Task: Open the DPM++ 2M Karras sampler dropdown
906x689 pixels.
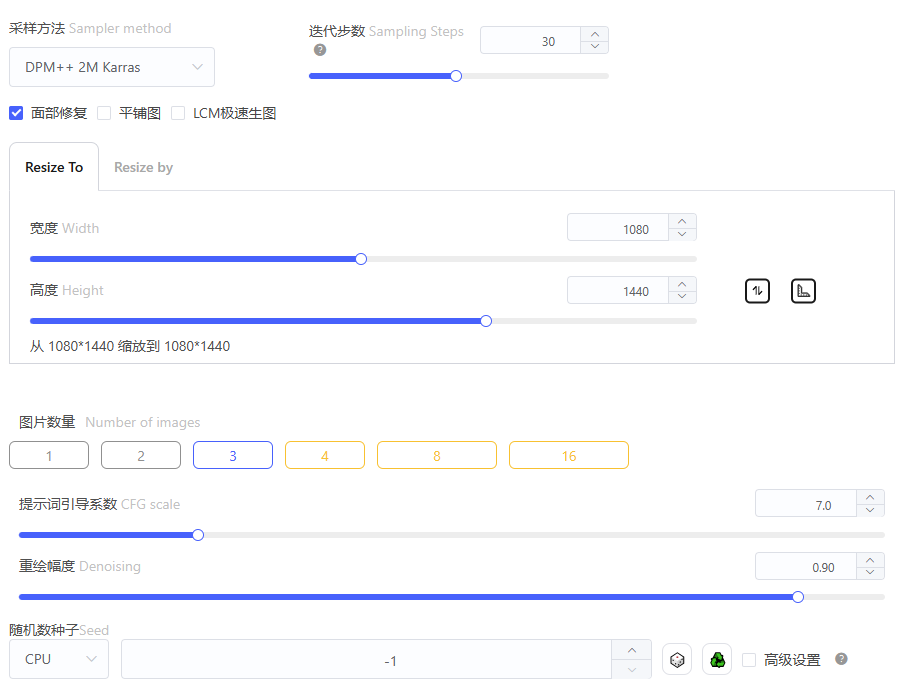Action: [112, 67]
